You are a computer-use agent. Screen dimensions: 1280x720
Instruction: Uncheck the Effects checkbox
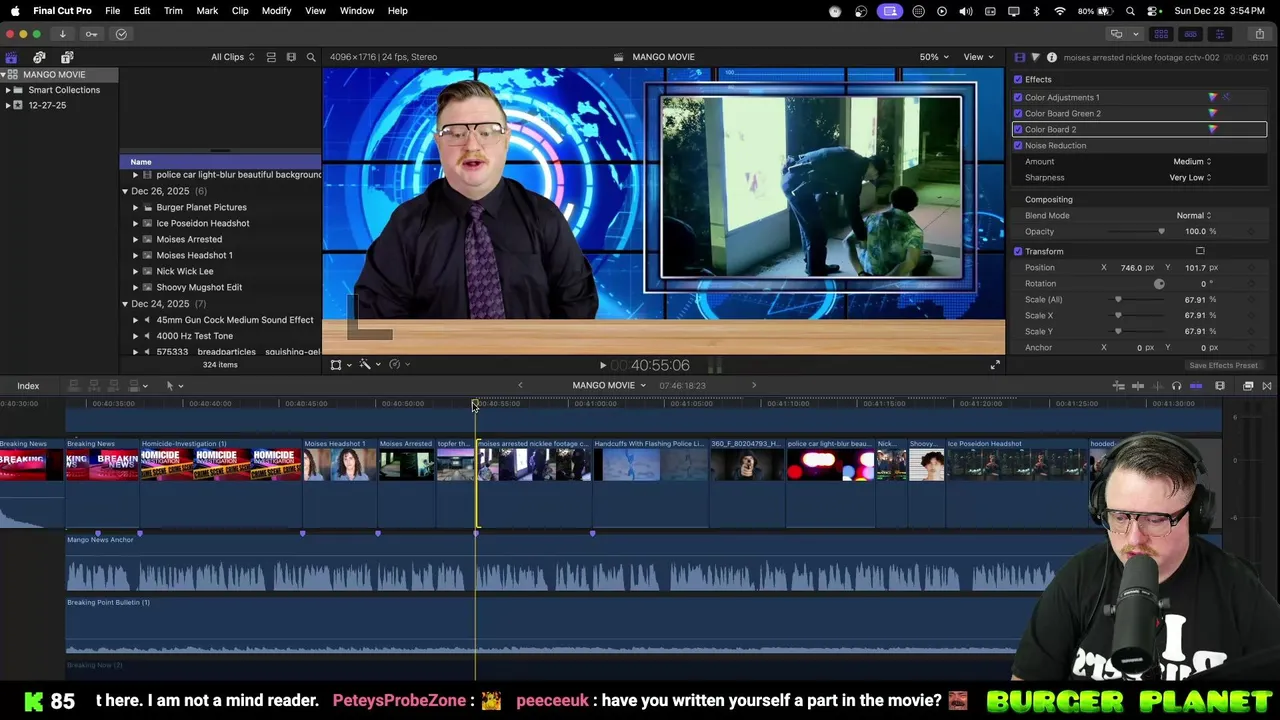pyautogui.click(x=1018, y=79)
